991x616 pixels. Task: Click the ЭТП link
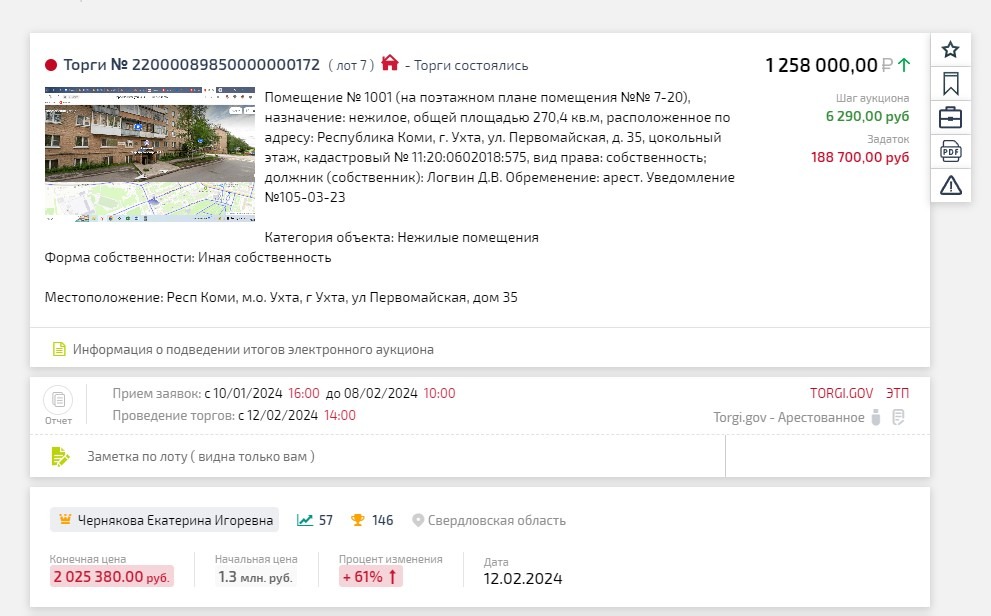[897, 393]
